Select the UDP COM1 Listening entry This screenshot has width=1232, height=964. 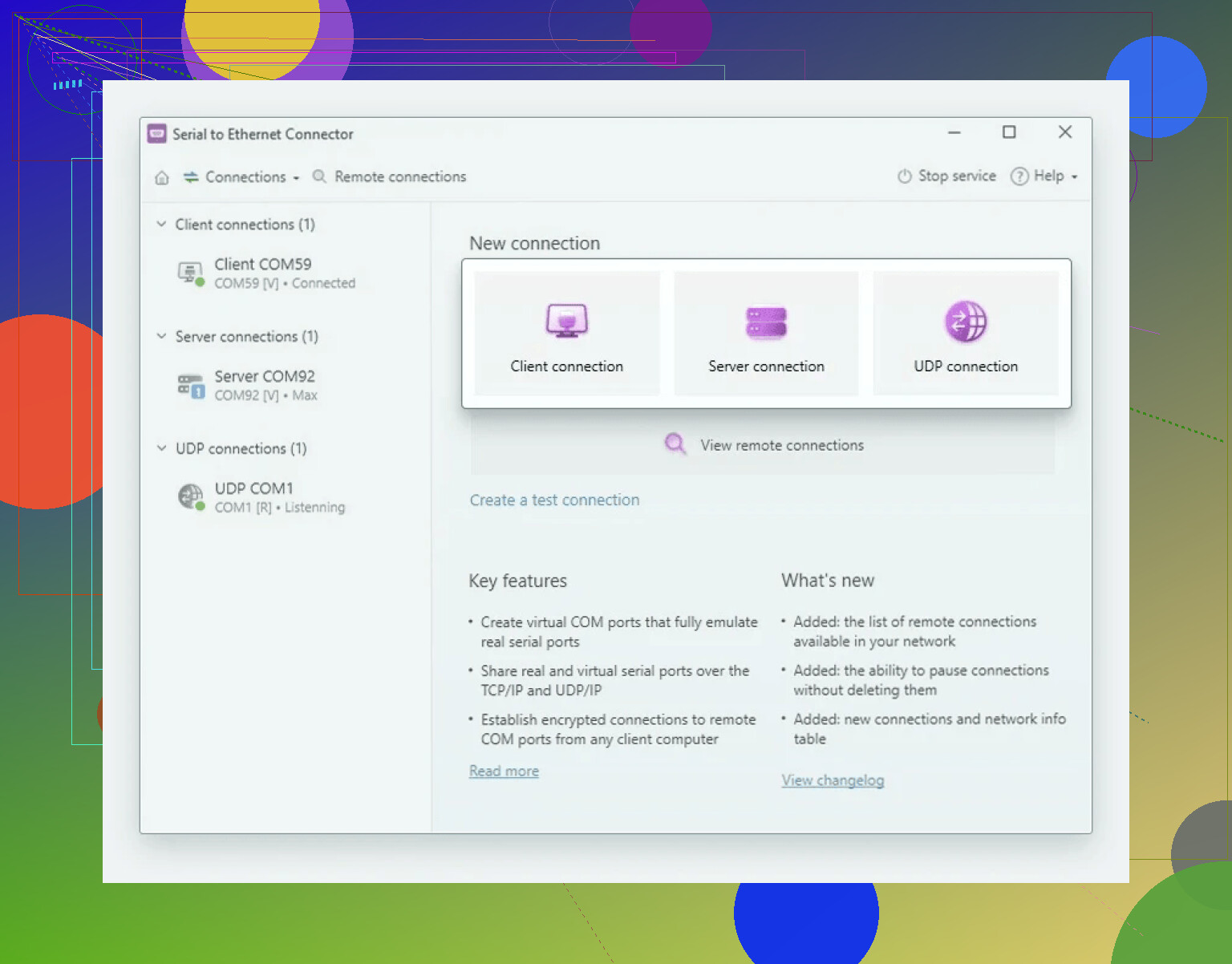(x=278, y=497)
